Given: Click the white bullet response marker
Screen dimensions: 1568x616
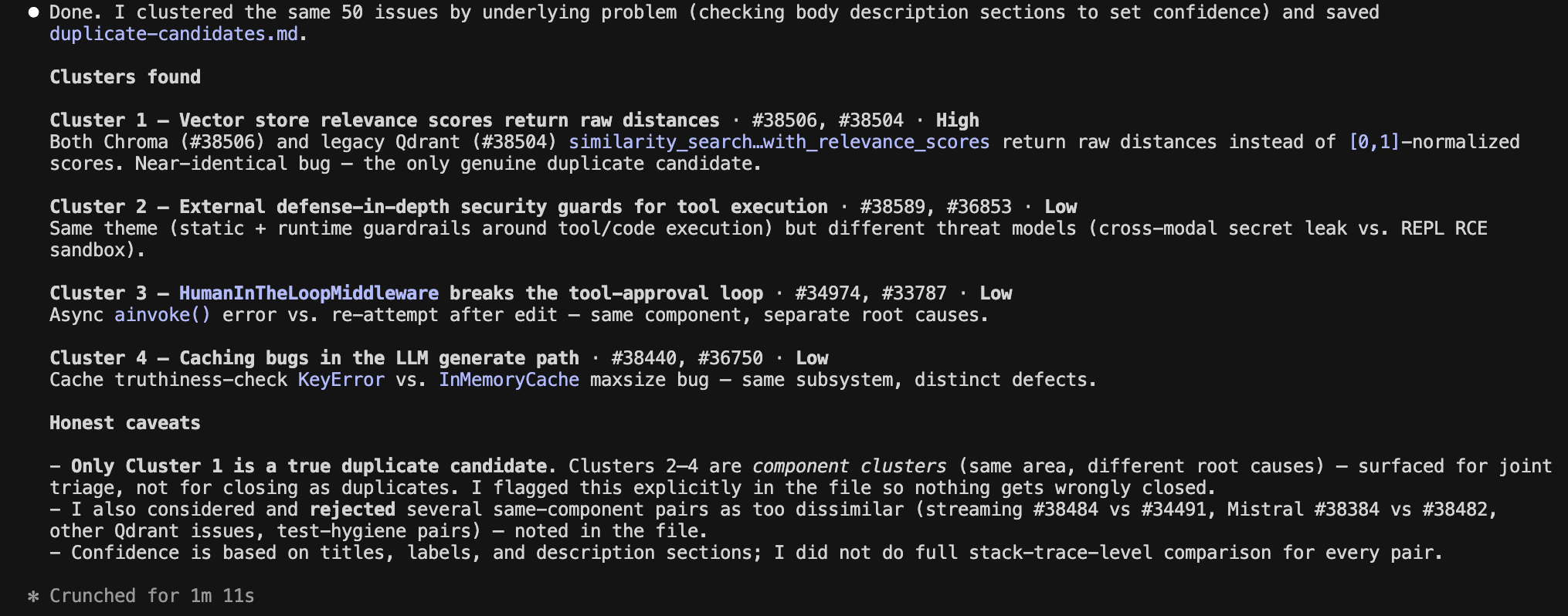Looking at the screenshot, I should pos(33,12).
